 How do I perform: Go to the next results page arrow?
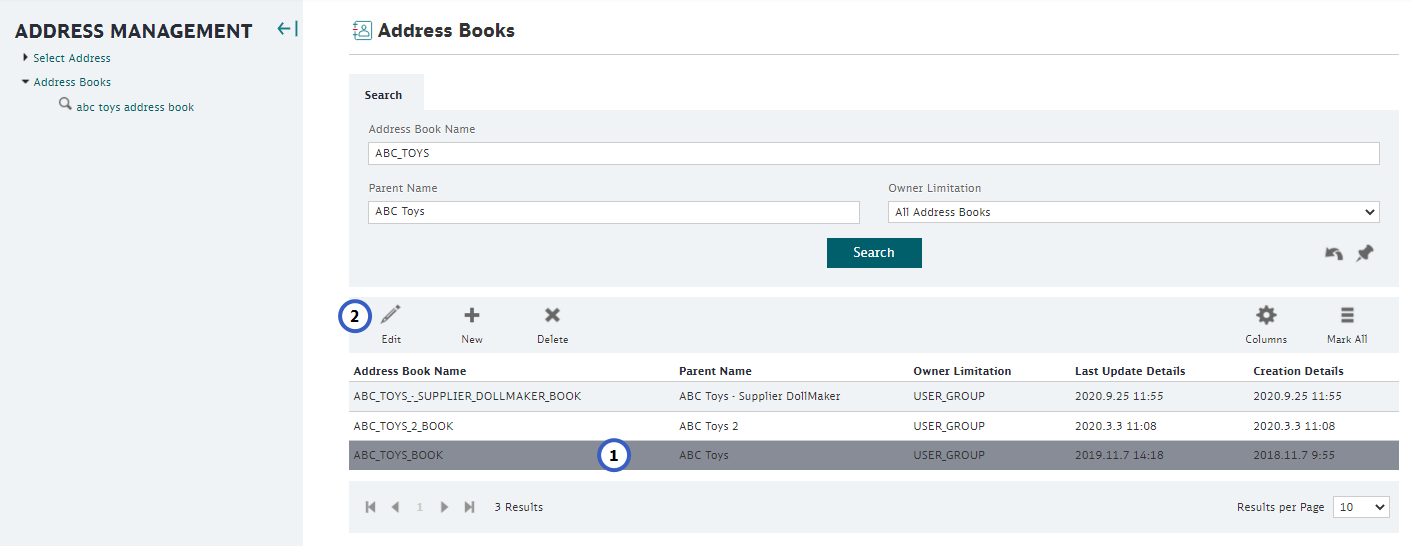[444, 507]
